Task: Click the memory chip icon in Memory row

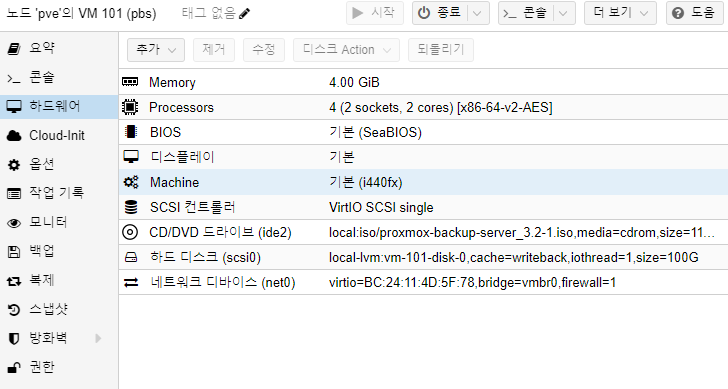Action: tap(130, 82)
